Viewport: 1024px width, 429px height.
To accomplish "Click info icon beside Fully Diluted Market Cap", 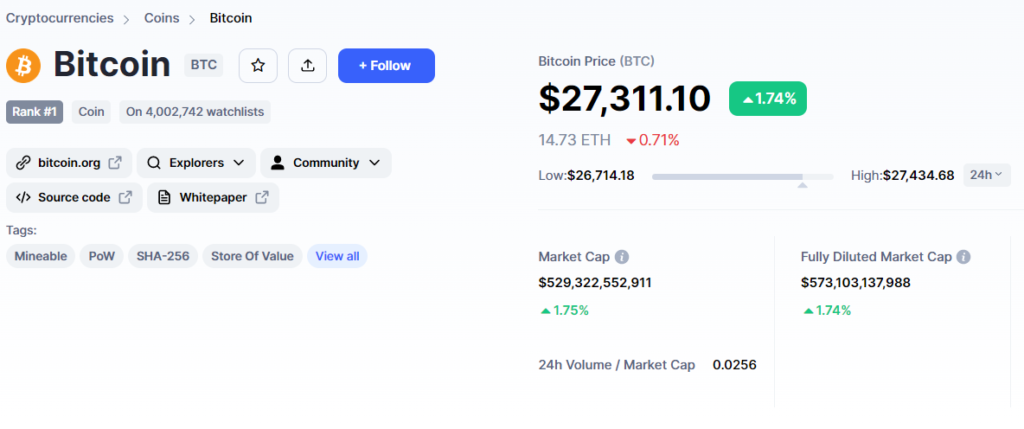I will (x=963, y=257).
